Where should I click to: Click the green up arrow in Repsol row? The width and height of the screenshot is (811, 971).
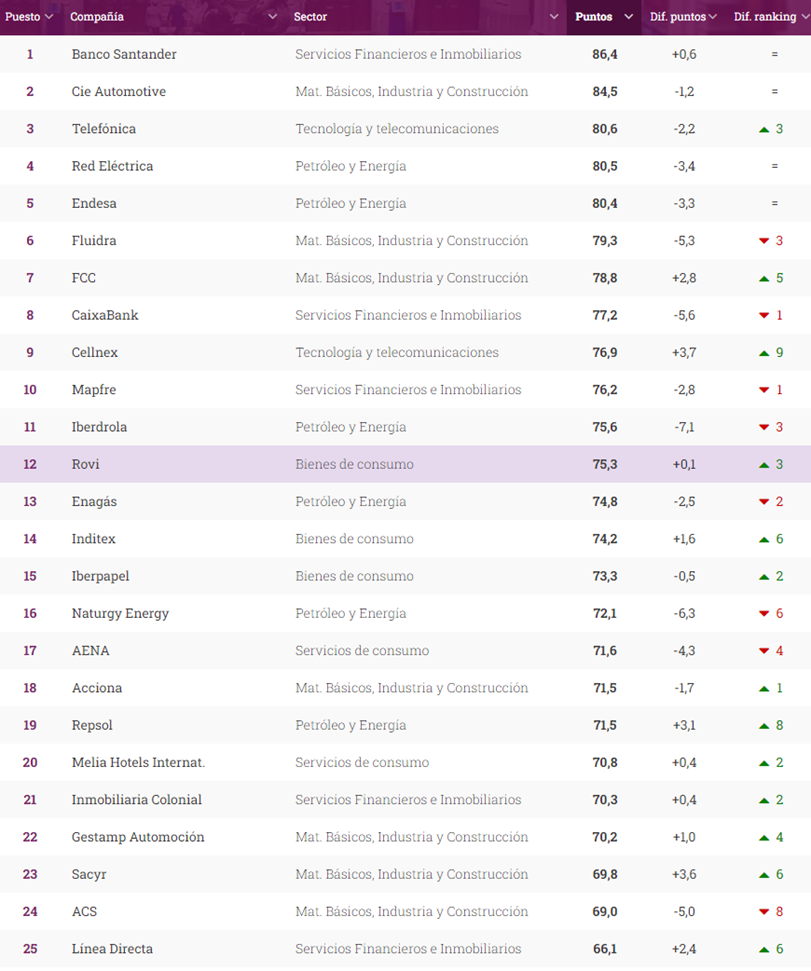[x=764, y=726]
